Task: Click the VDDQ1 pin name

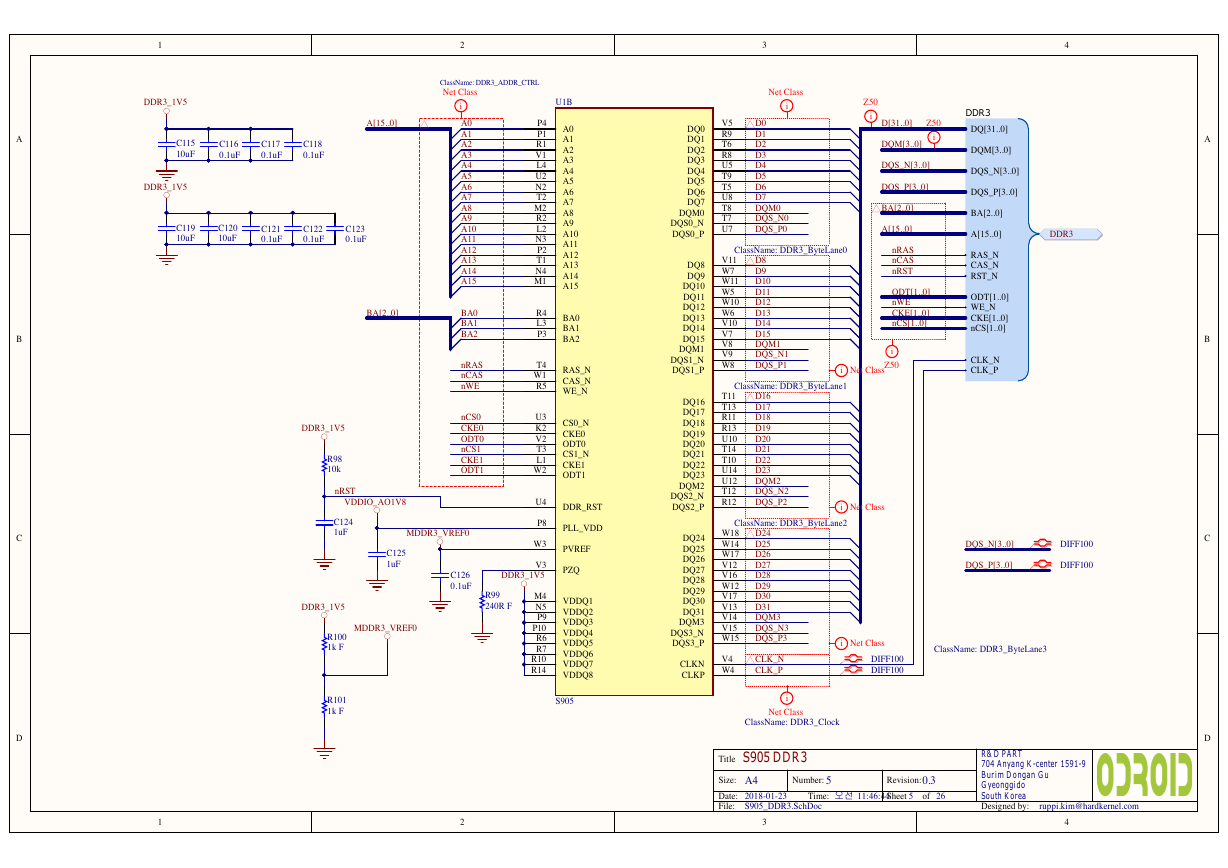Action: [x=578, y=601]
